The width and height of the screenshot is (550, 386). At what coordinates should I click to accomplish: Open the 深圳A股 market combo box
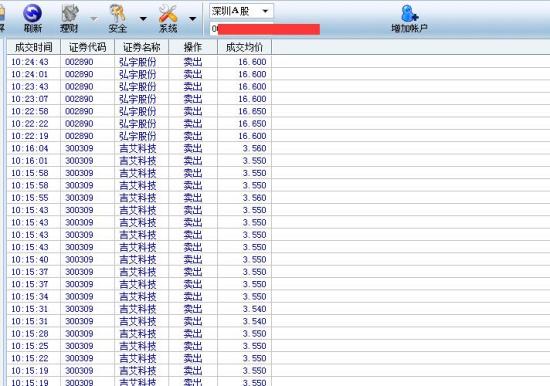[x=241, y=11]
